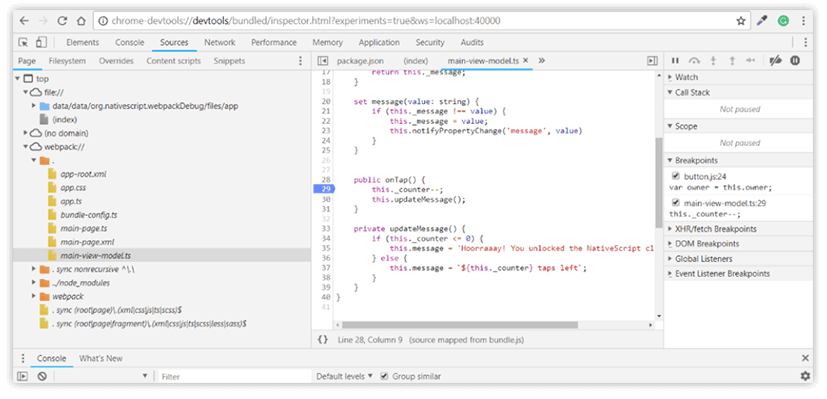Open the What's New drawer tab
Image resolution: width=827 pixels, height=399 pixels.
click(x=101, y=358)
